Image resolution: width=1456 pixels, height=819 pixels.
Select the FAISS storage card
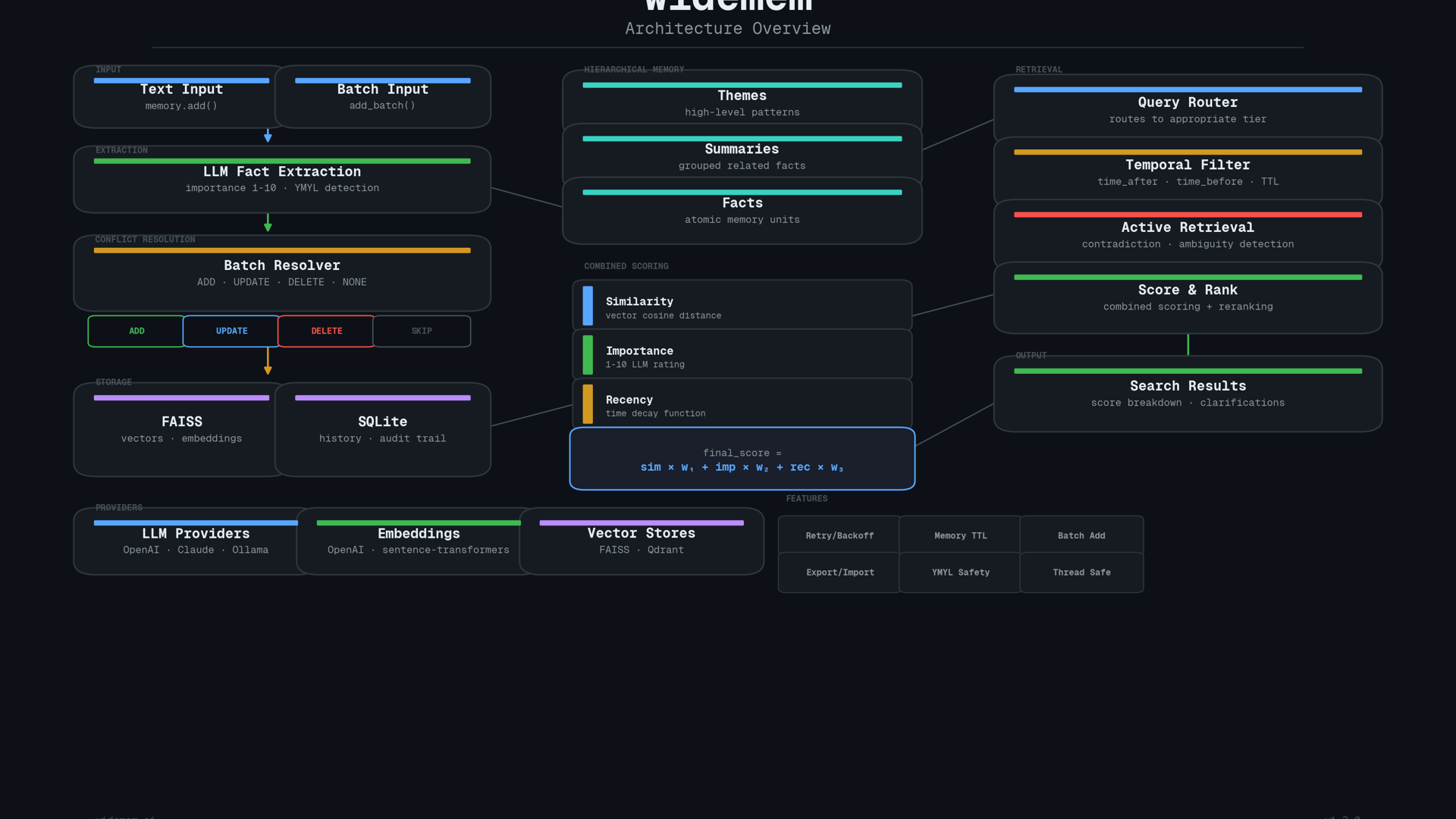point(180,429)
